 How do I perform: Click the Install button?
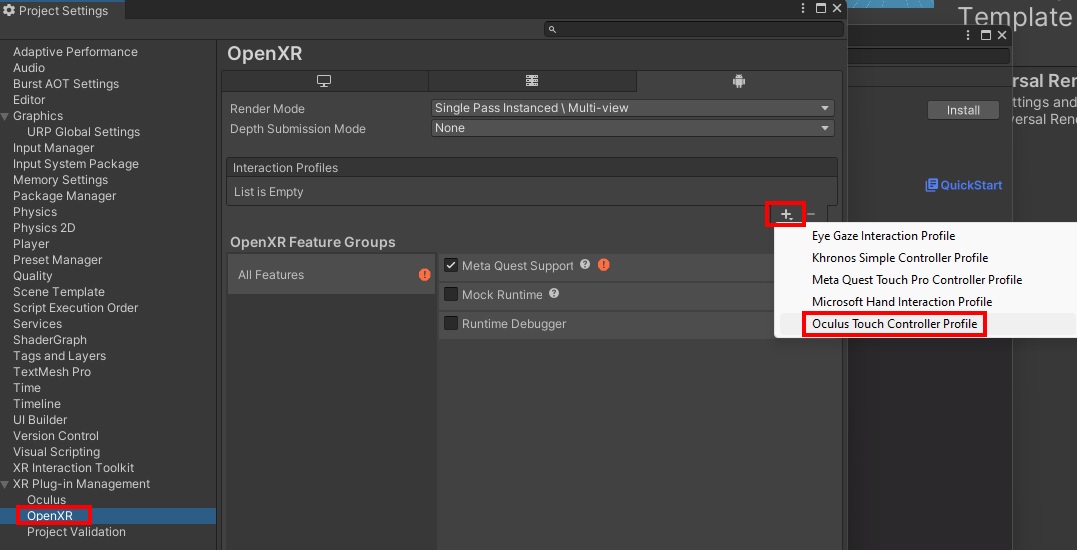click(x=963, y=110)
